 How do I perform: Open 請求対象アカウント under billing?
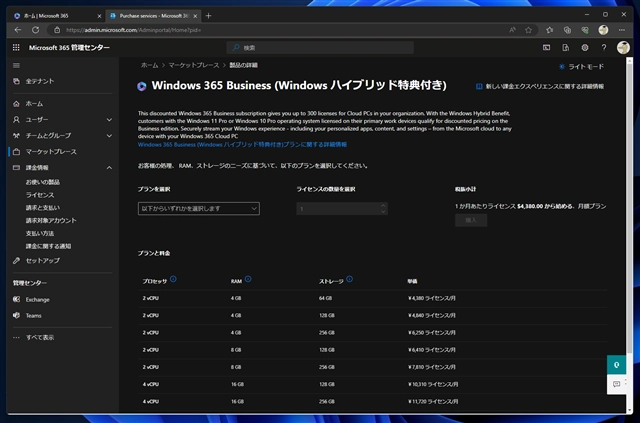coord(51,220)
